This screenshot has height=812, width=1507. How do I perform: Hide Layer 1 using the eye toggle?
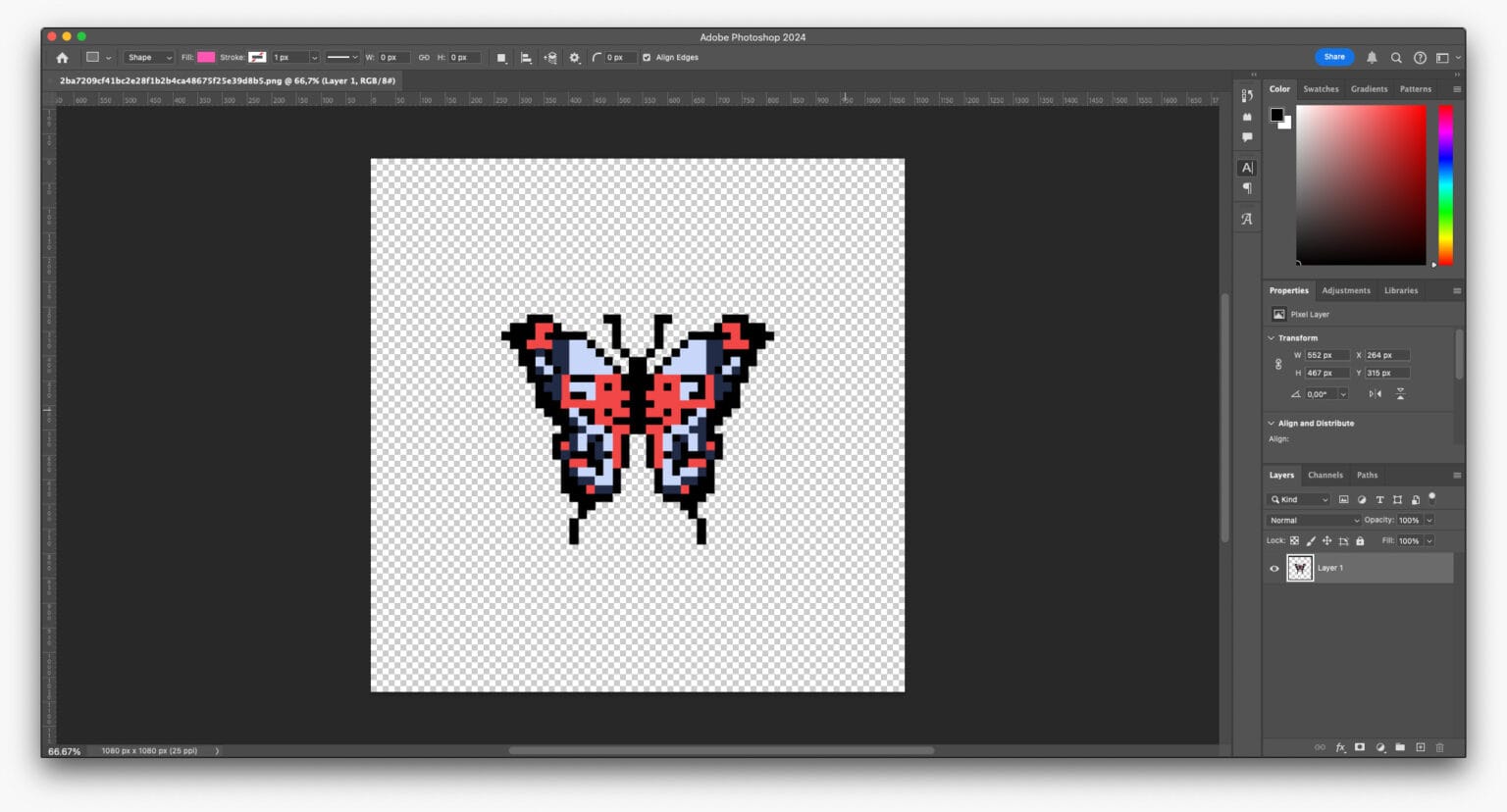click(1273, 568)
